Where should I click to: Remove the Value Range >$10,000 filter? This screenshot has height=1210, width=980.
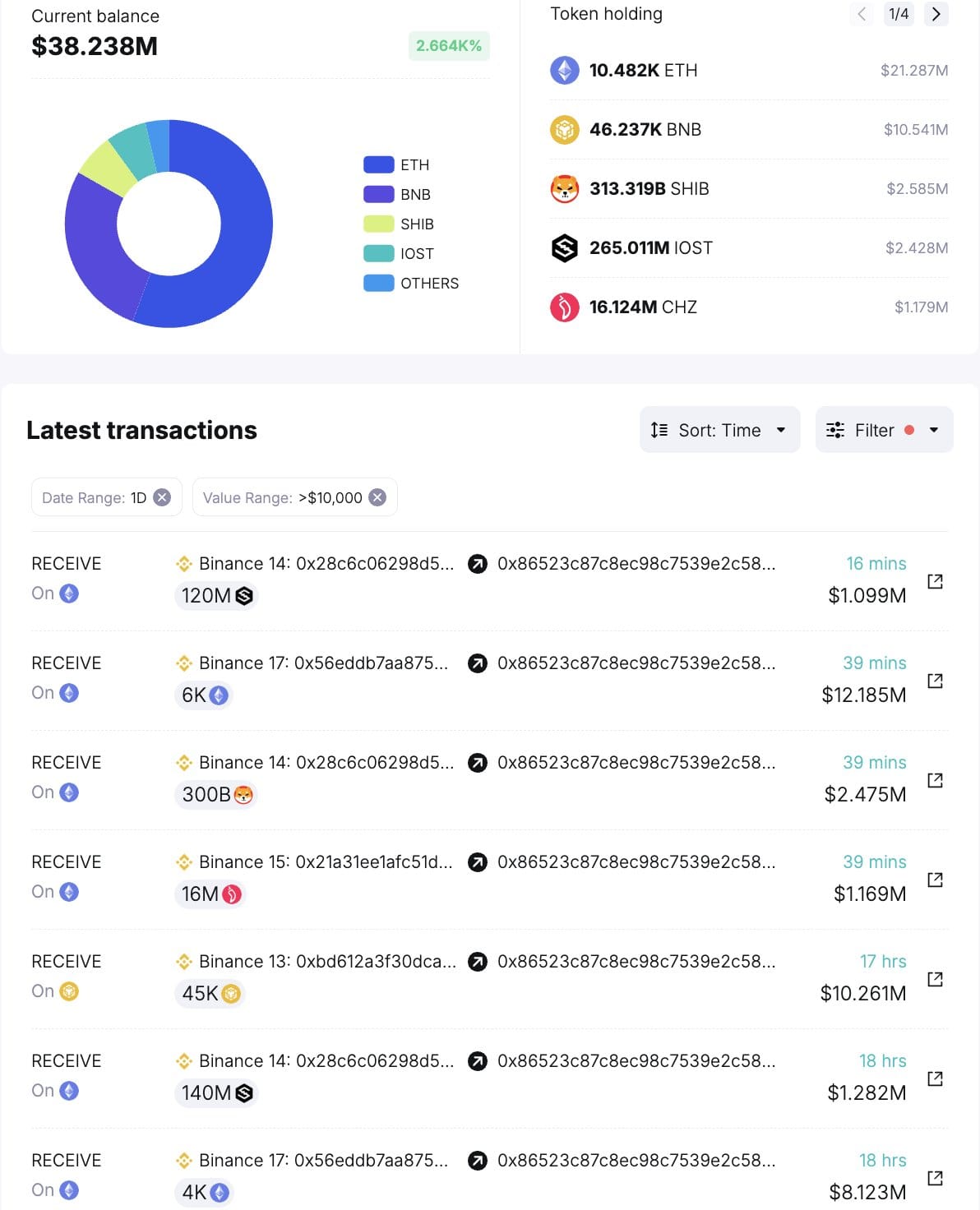click(377, 497)
